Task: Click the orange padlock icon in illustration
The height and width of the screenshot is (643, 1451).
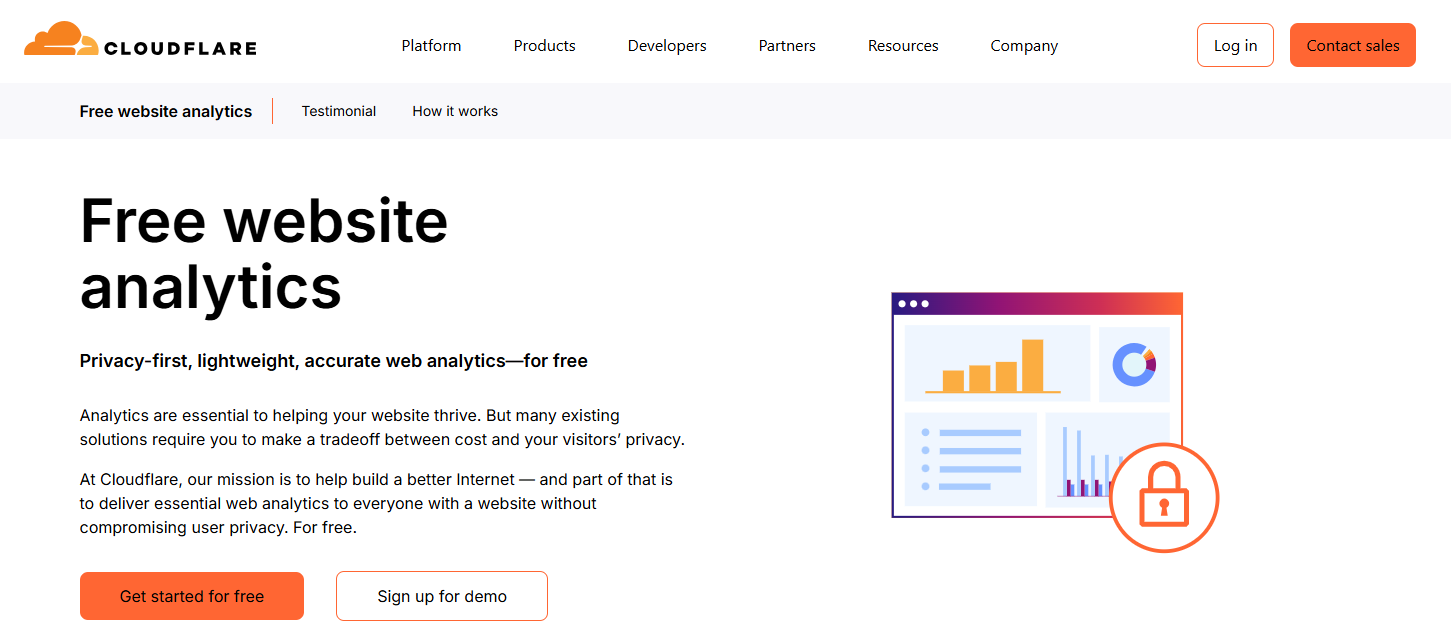Action: (x=1164, y=497)
